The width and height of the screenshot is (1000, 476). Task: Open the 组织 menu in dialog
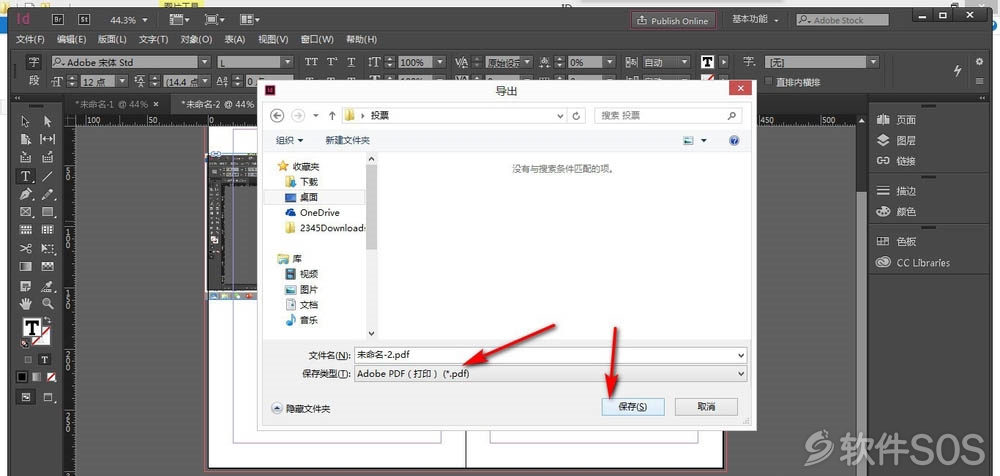[x=290, y=140]
